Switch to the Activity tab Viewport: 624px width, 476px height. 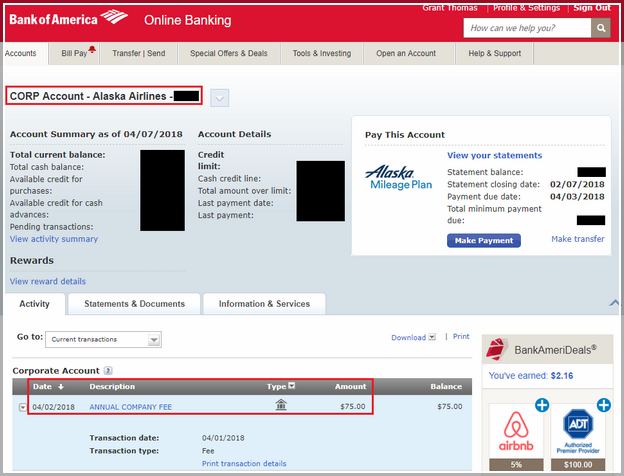point(35,304)
